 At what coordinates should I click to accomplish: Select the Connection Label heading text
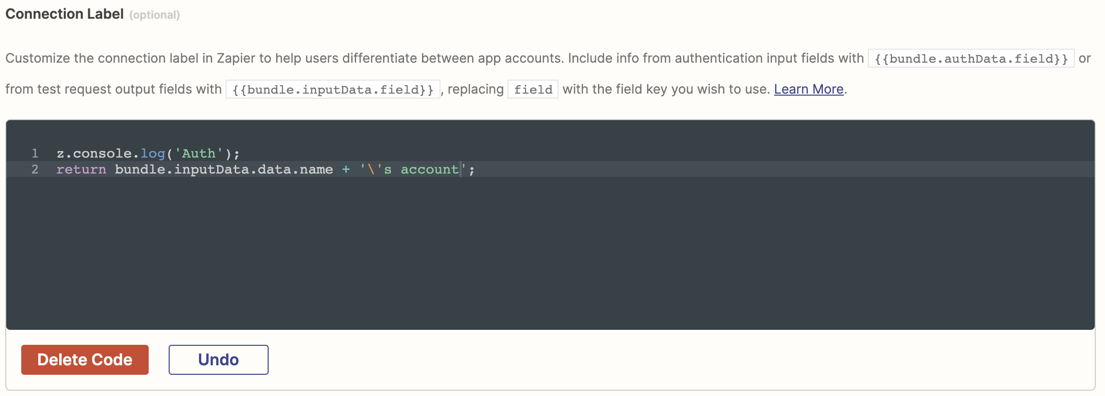coord(65,14)
